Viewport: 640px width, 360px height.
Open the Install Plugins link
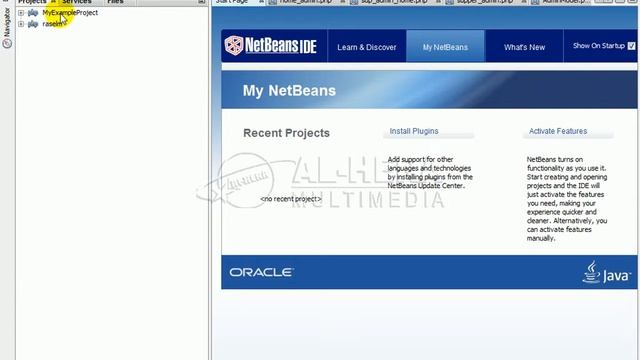[x=414, y=131]
